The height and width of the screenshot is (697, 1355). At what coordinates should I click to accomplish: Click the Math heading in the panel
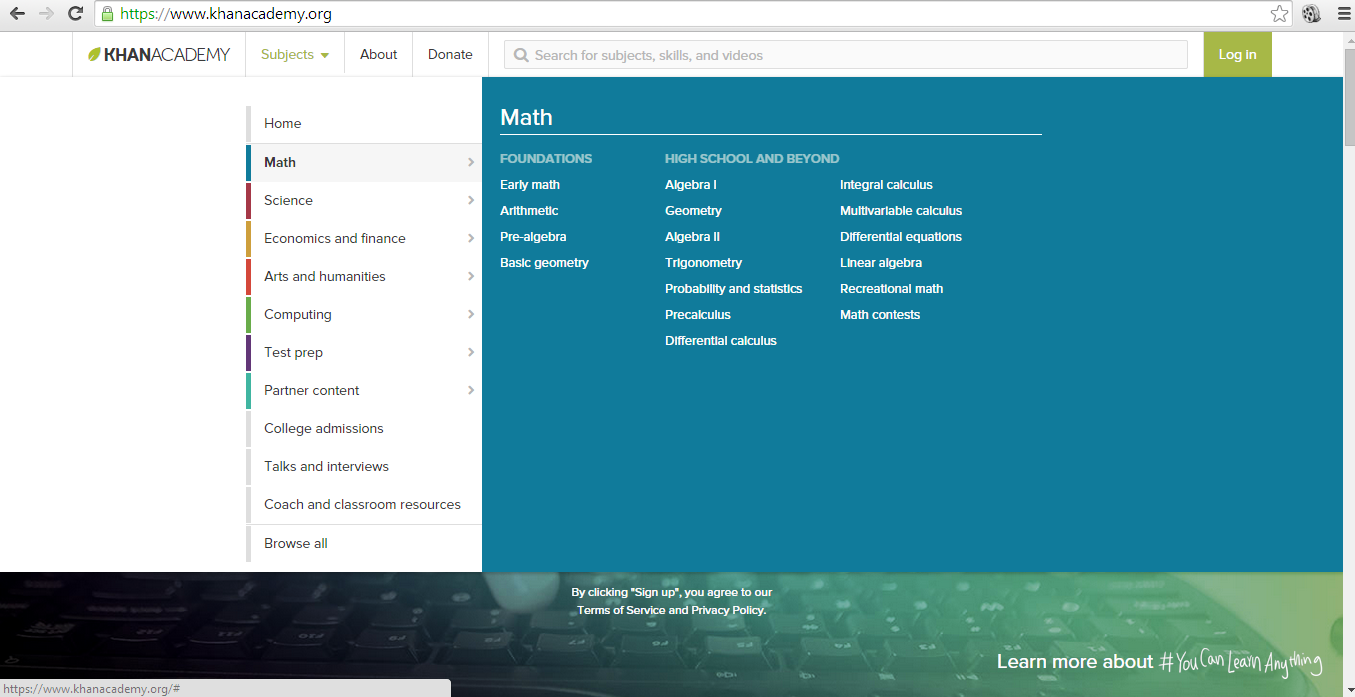coord(526,117)
